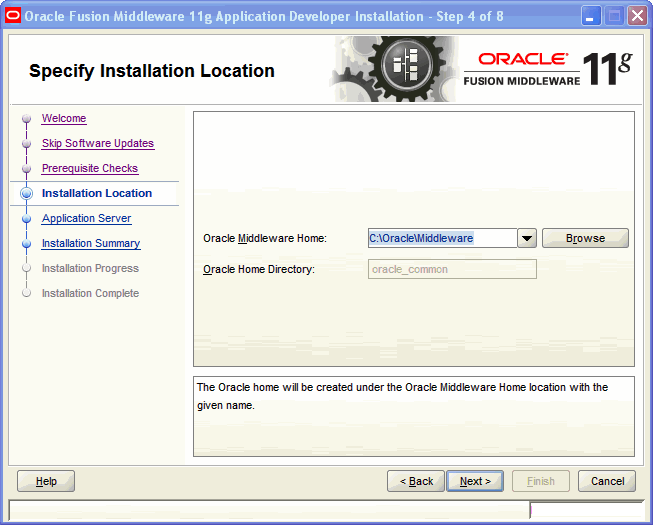The image size is (653, 525).
Task: Click the Installation Progress step bullet
Action: (x=27, y=268)
